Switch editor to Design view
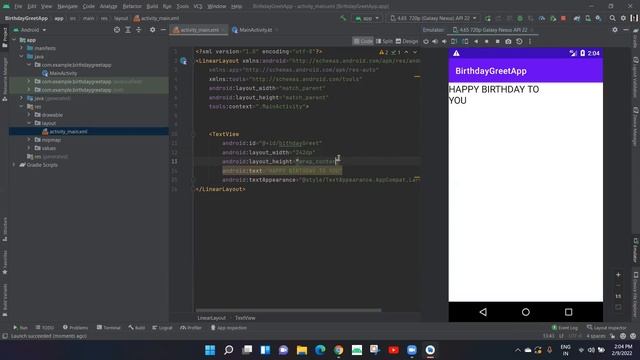 pos(407,41)
